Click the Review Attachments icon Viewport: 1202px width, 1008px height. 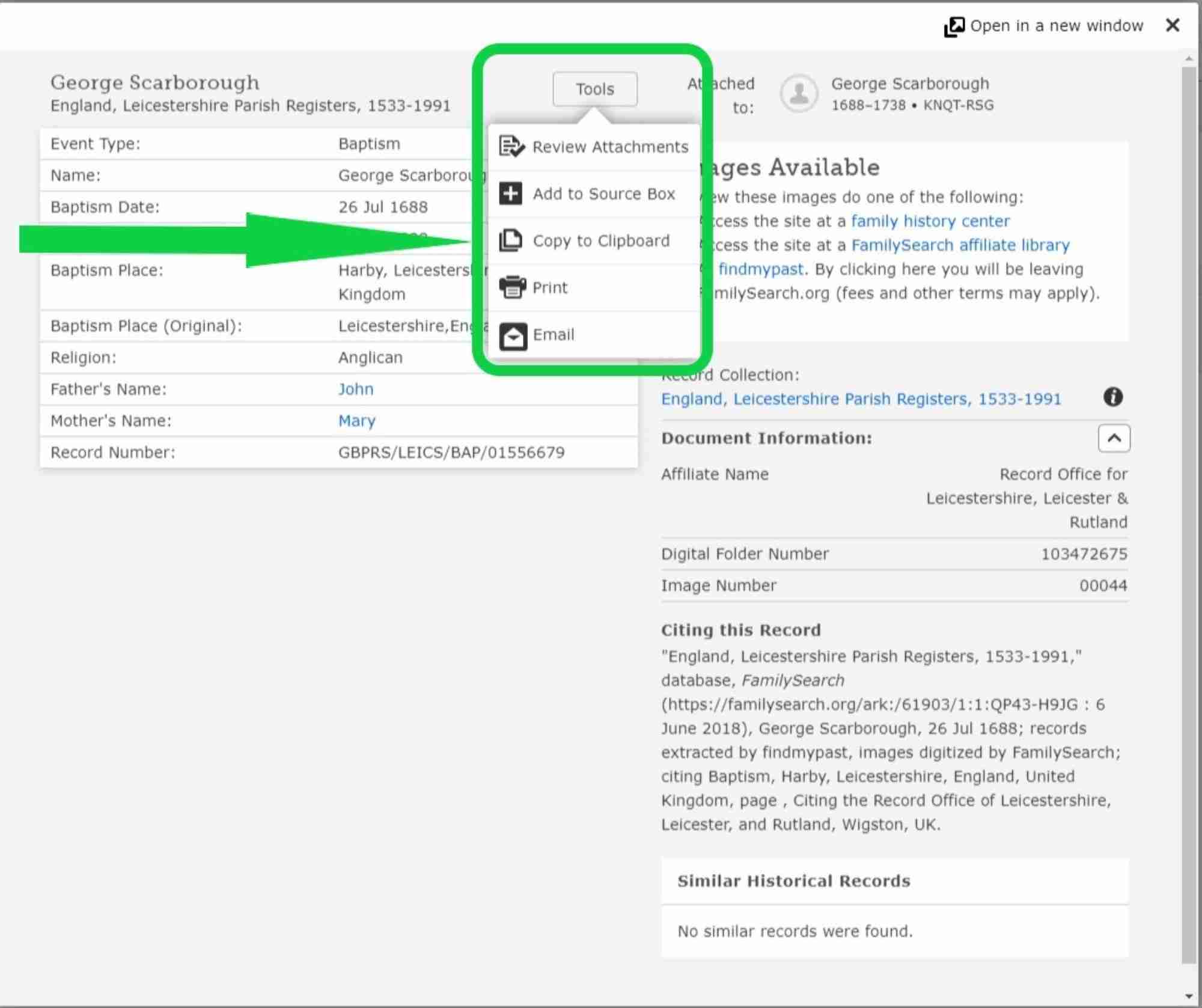511,147
